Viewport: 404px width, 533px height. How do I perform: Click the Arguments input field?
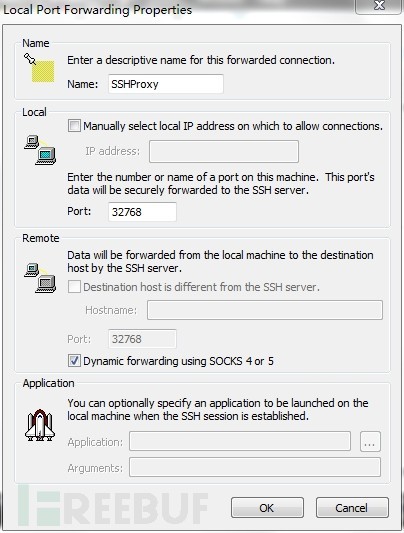click(255, 467)
